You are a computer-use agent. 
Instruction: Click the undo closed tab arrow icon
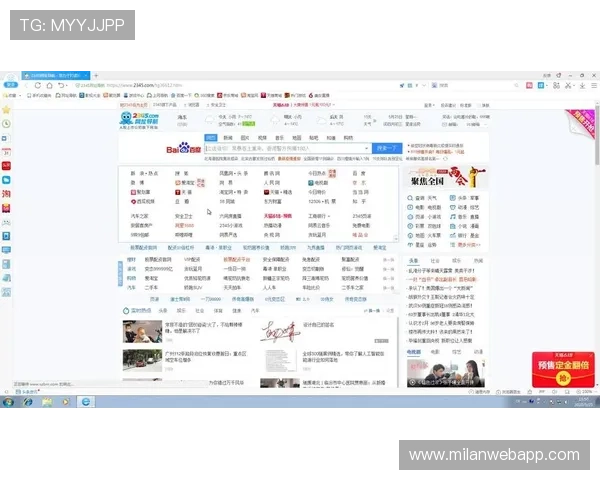(x=61, y=85)
